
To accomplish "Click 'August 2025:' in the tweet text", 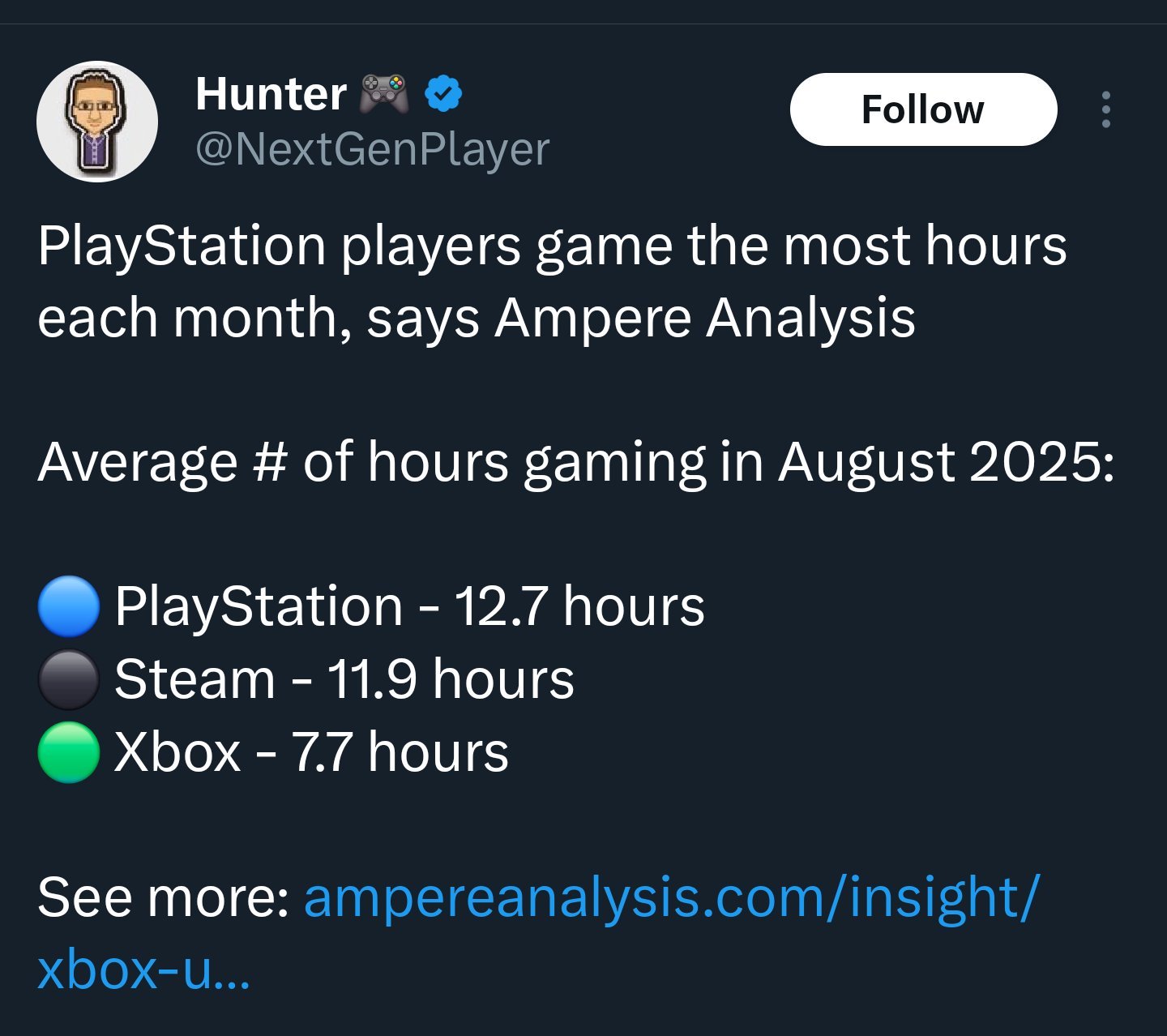I will point(946,462).
